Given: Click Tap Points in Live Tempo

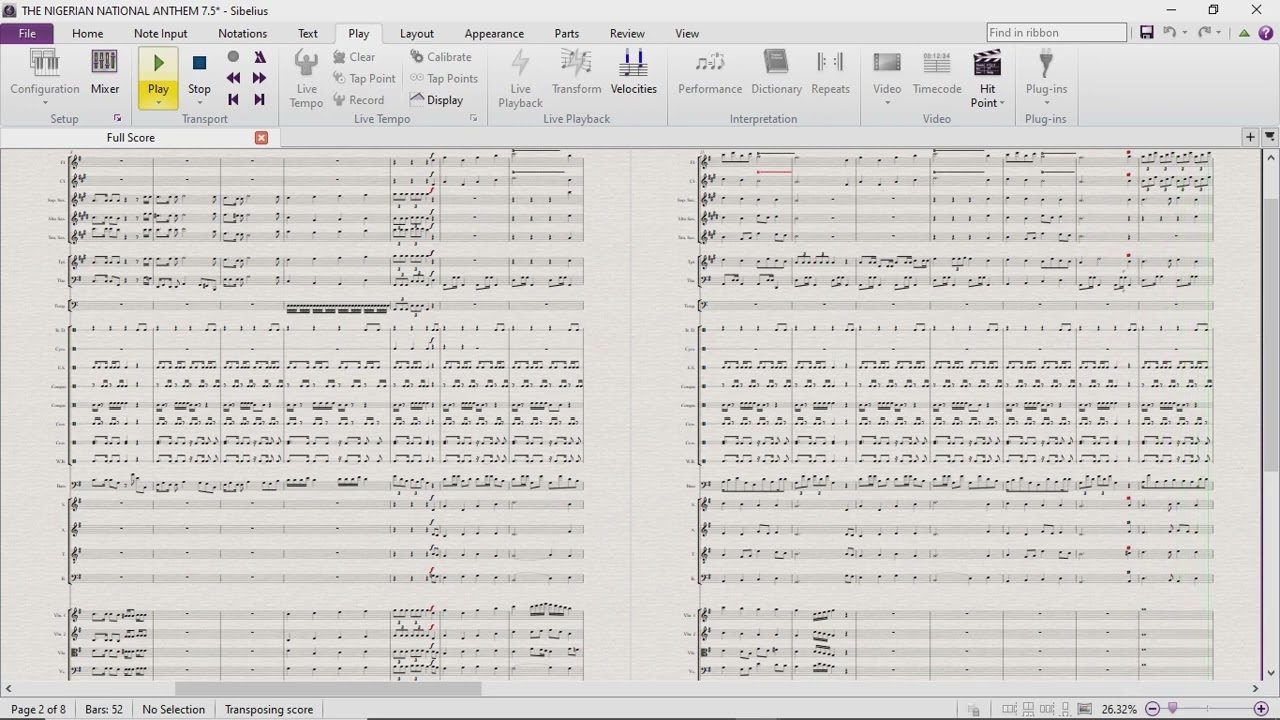Looking at the screenshot, I should (x=443, y=78).
